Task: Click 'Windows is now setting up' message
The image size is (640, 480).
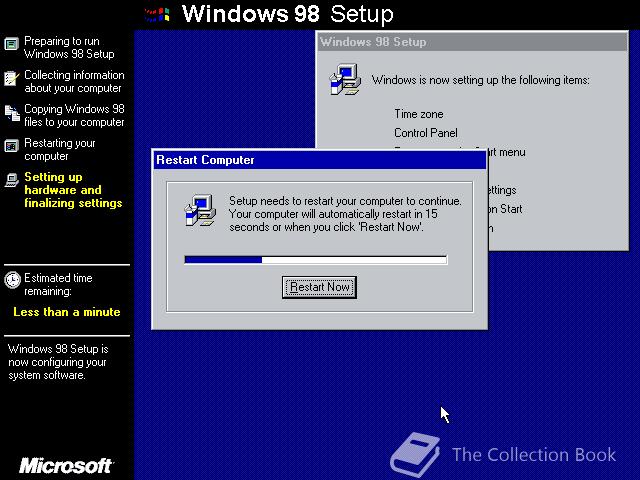Action: [480, 80]
